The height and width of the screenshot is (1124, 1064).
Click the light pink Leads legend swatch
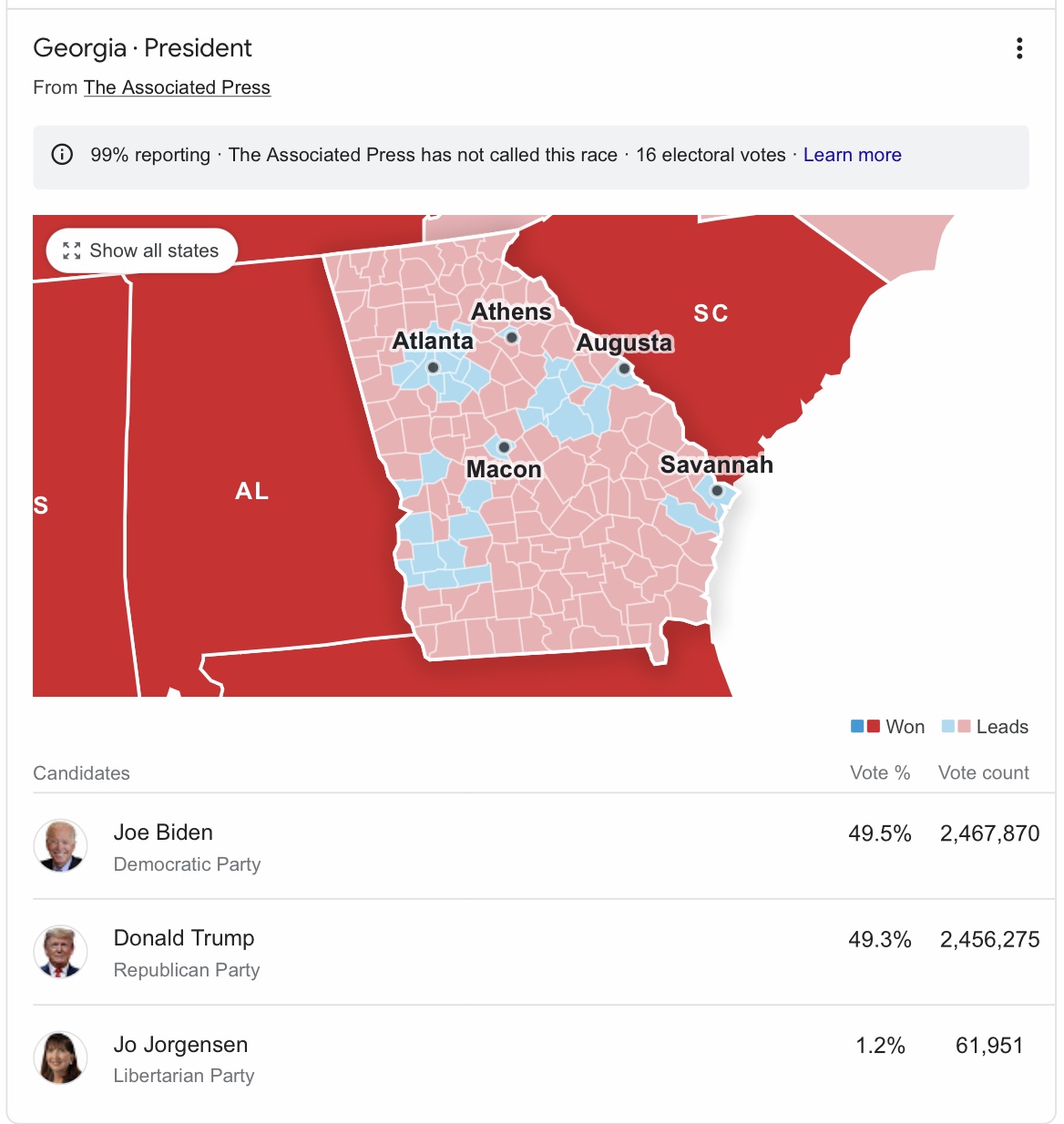(x=964, y=726)
